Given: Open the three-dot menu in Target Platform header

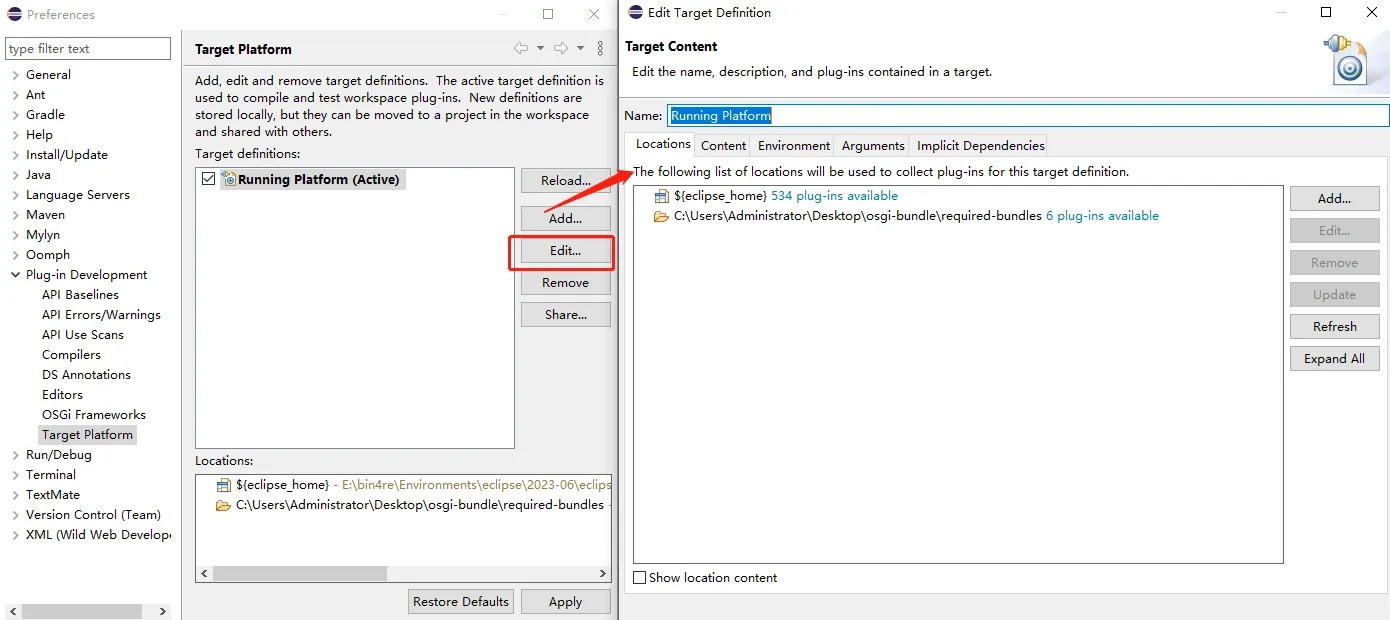Looking at the screenshot, I should tap(600, 48).
